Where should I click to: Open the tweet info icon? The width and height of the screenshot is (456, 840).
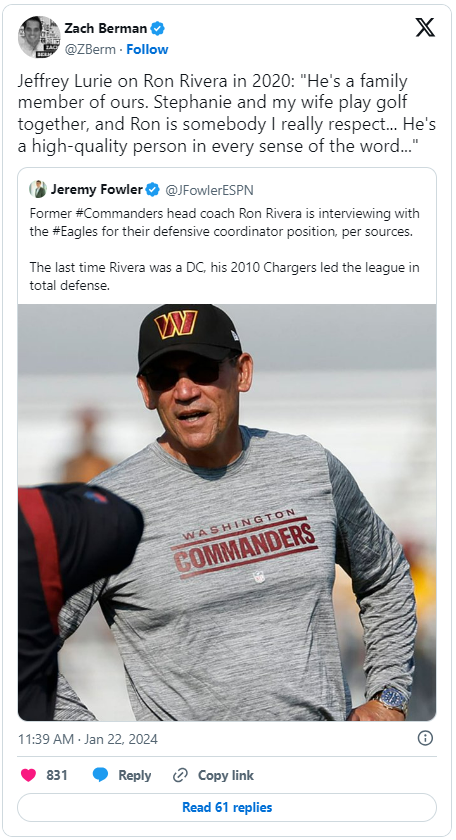(425, 738)
